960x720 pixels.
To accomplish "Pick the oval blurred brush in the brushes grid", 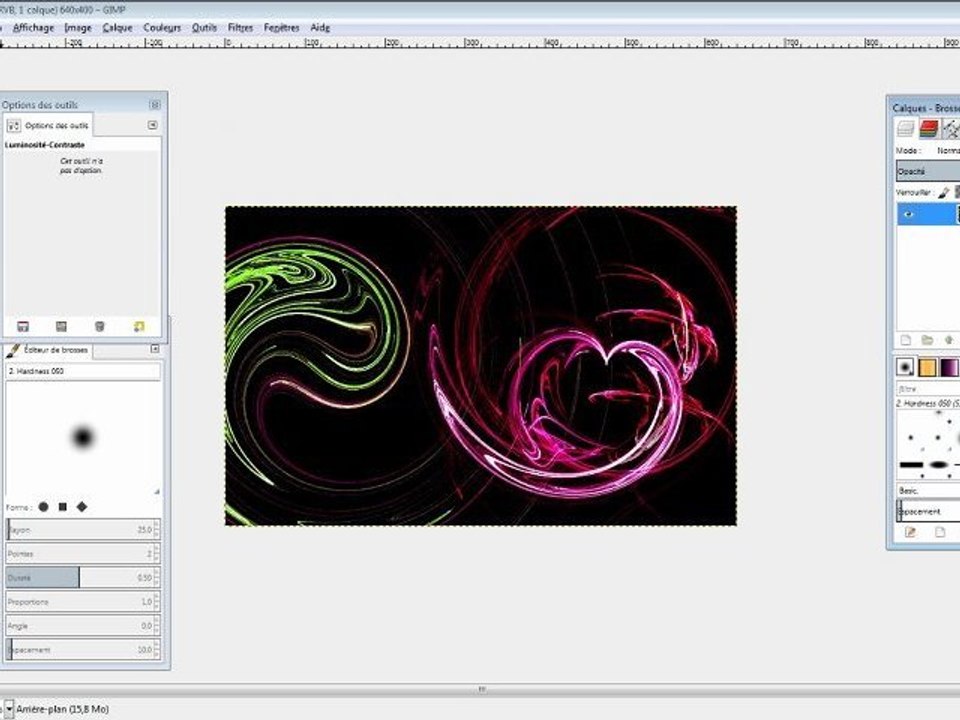I will point(938,465).
